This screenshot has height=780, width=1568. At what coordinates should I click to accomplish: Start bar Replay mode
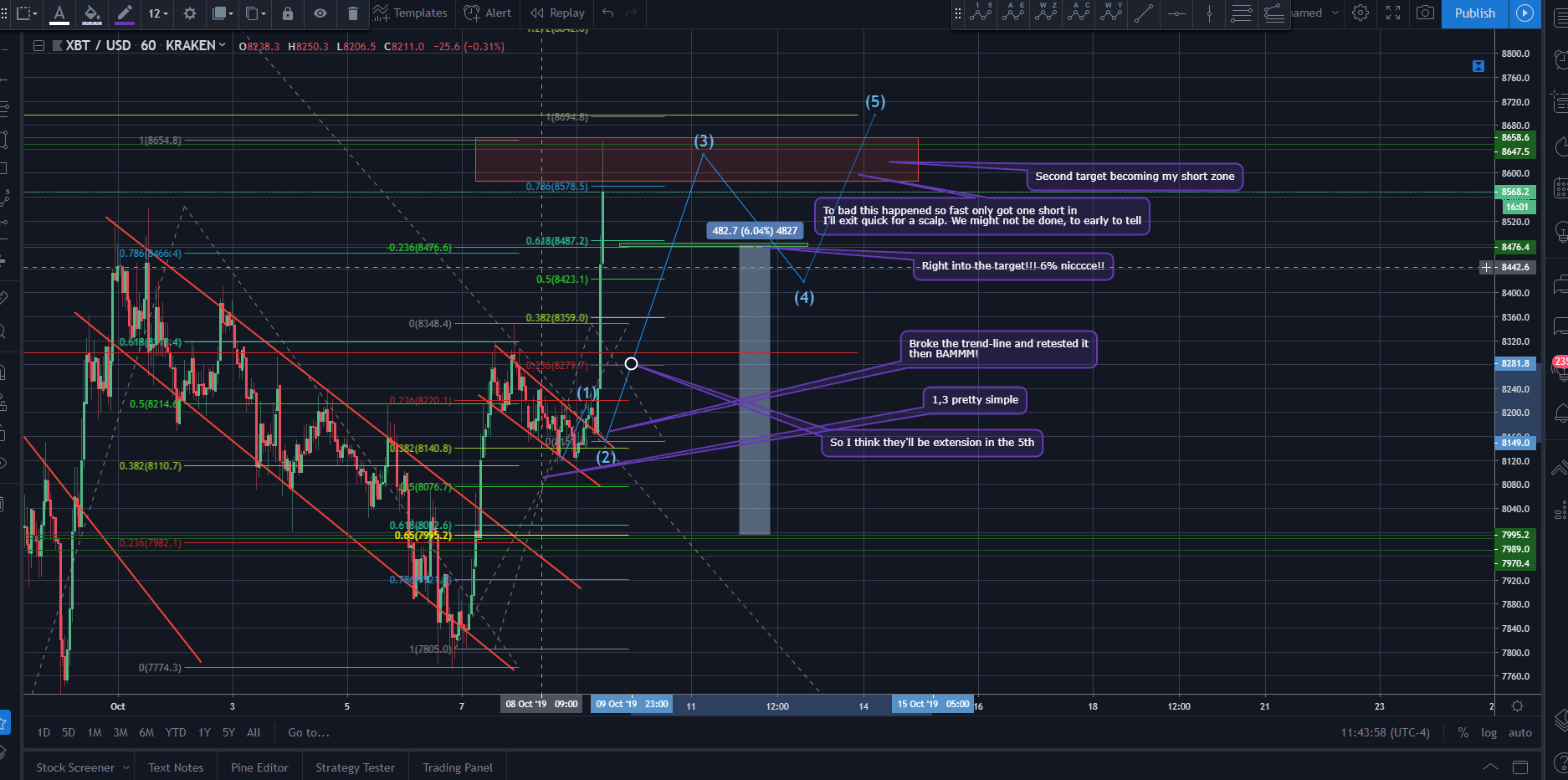[557, 13]
